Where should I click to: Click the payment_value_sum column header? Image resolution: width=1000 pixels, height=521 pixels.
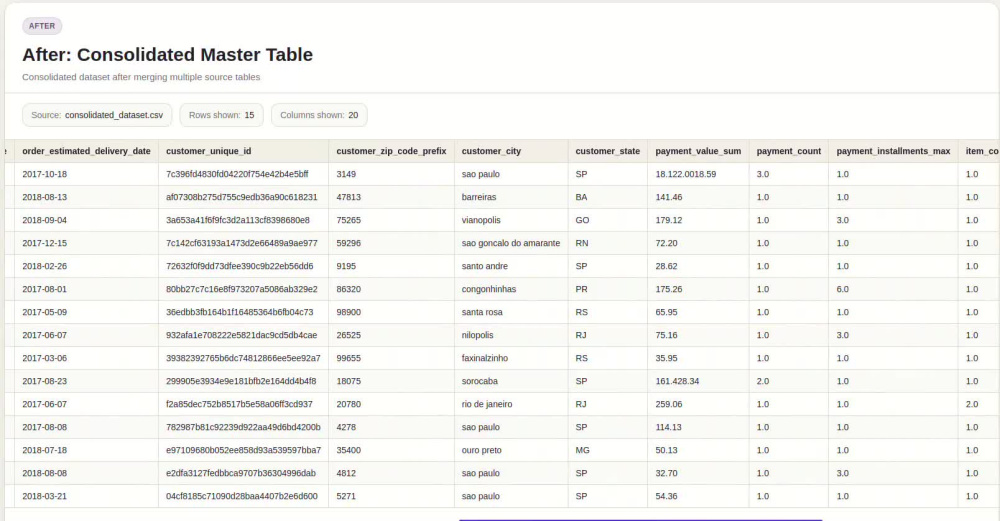tap(698, 151)
